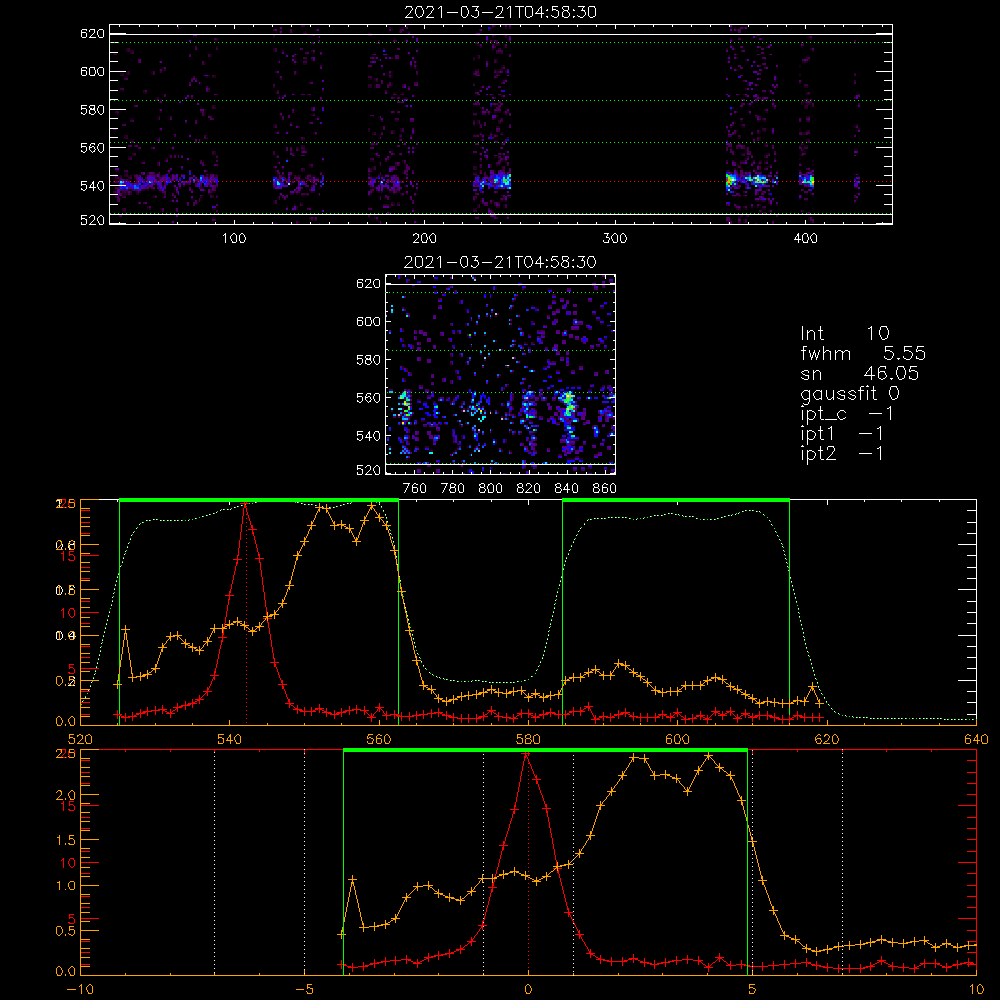This screenshot has height=1000, width=1000.
Task: Click y-axis label 620 on top spectrogram
Action: click(92, 34)
